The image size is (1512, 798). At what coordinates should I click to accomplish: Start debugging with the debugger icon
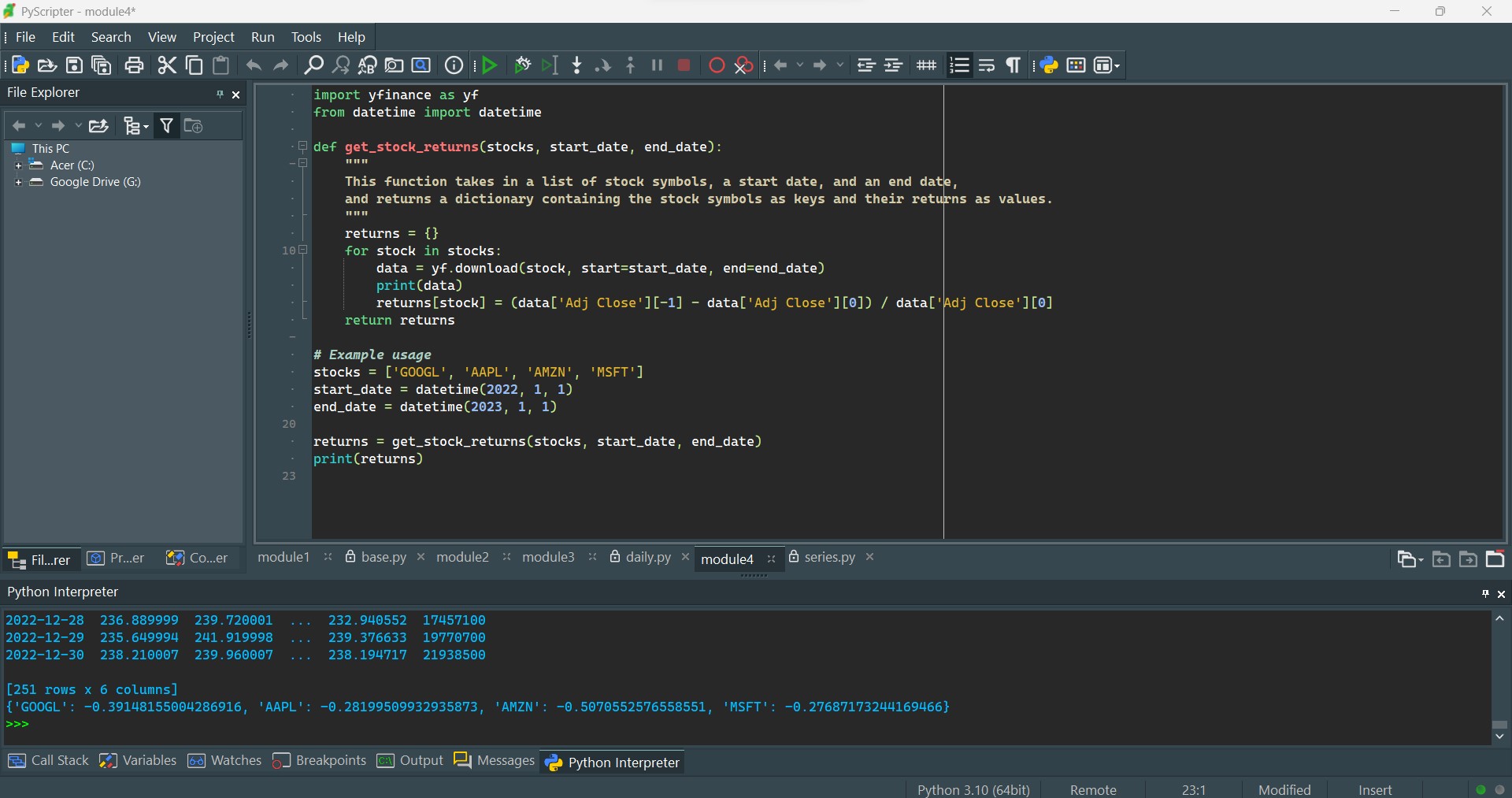523,65
